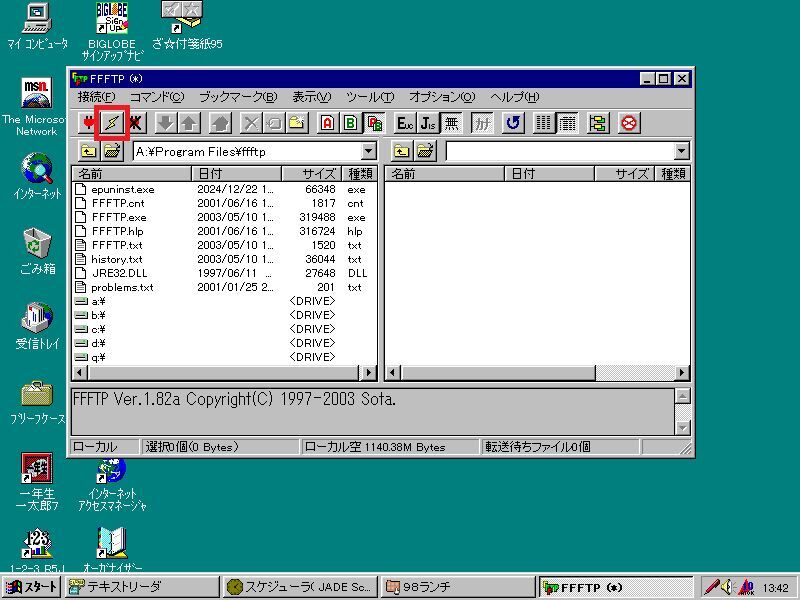Screen dimensions: 800x600
Task: Open the コマンド(C) menu
Action: coord(157,96)
